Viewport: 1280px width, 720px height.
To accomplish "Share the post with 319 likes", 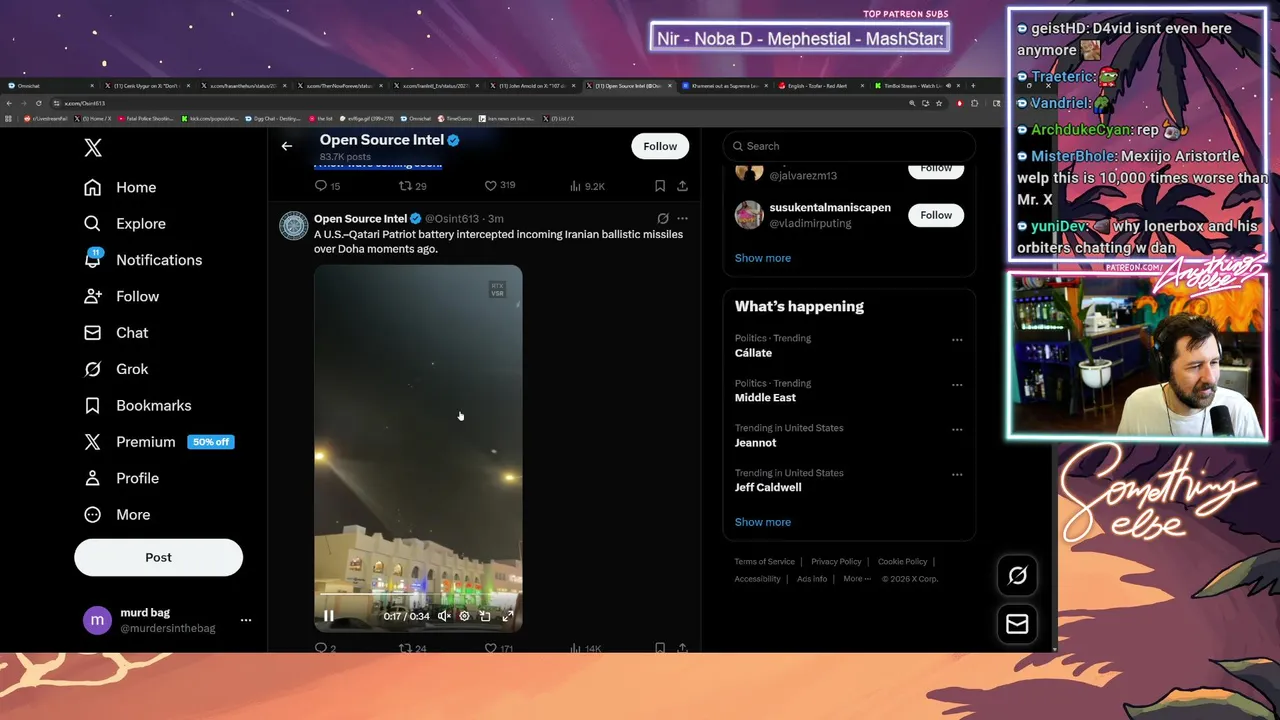I will click(682, 186).
